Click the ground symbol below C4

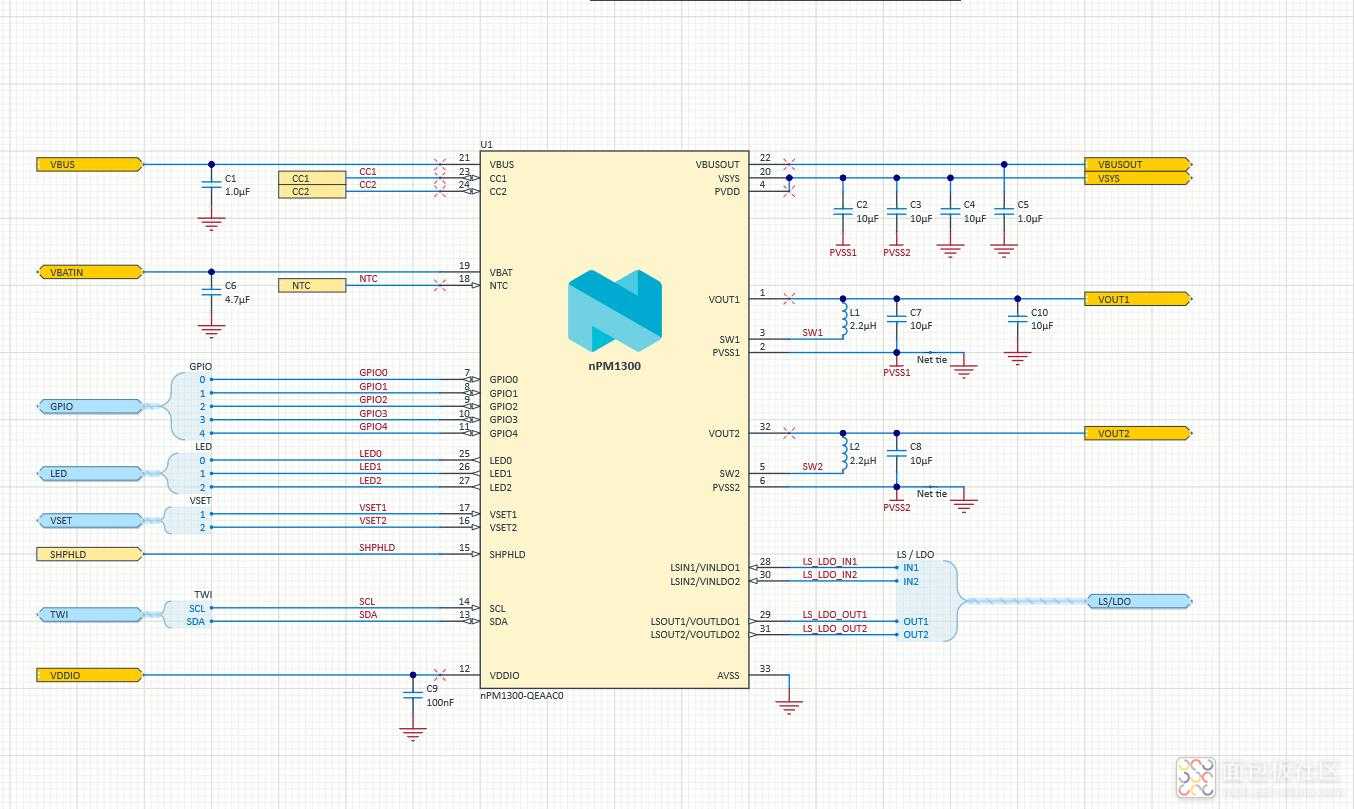(950, 250)
